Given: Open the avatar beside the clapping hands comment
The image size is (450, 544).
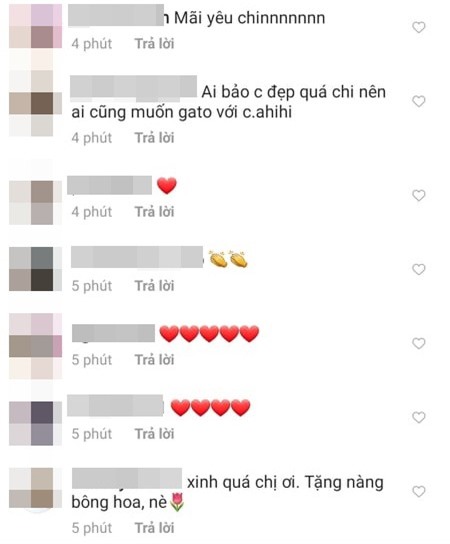Looking at the screenshot, I should tap(35, 269).
